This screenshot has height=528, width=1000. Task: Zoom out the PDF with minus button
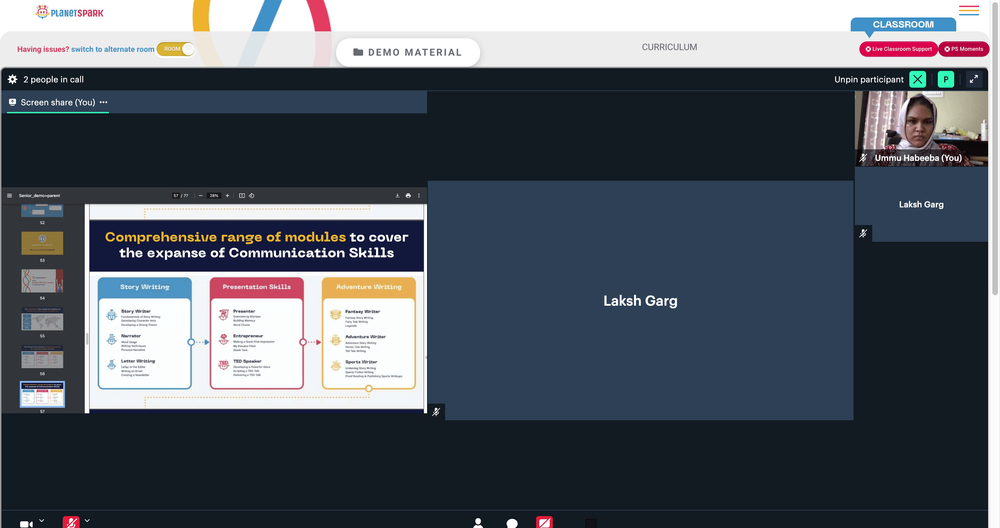point(200,196)
